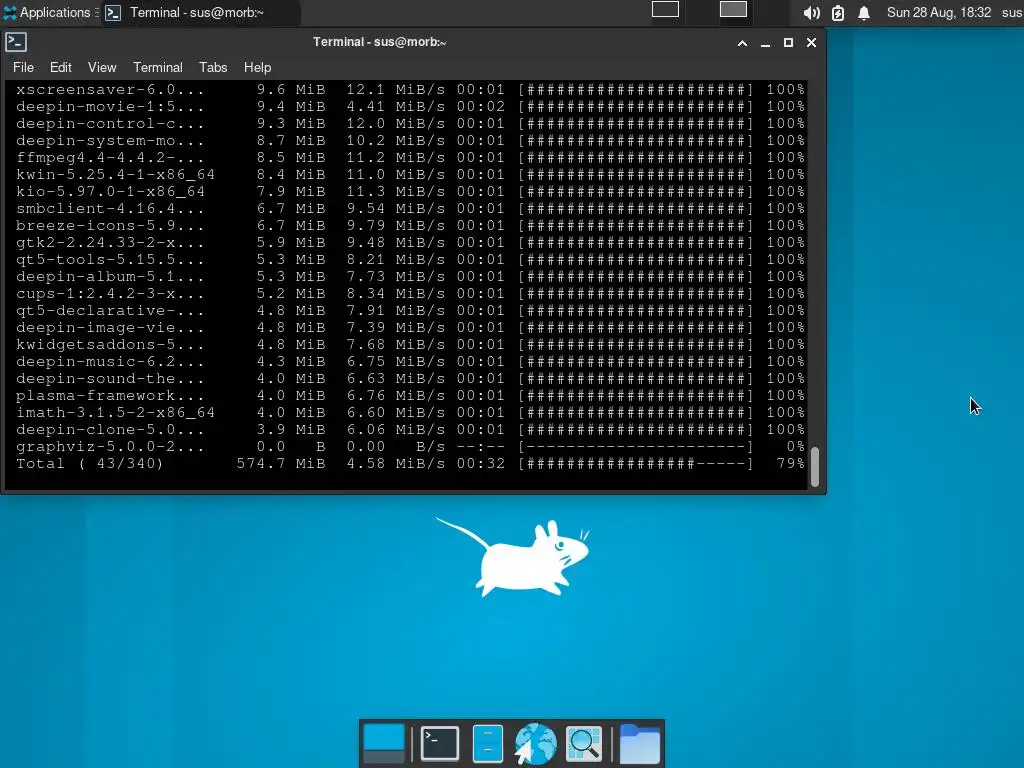Open the battery power manager icon
The height and width of the screenshot is (768, 1024).
pos(838,13)
